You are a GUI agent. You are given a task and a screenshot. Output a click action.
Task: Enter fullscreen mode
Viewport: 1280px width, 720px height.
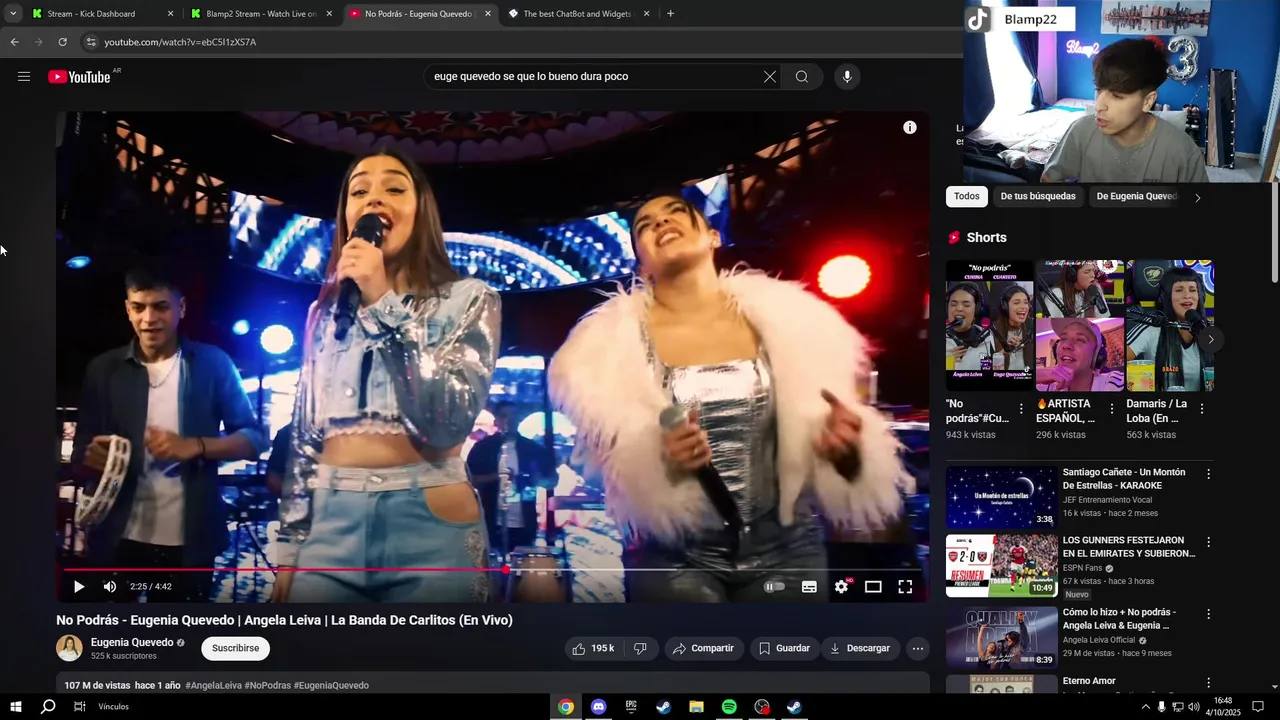pos(905,587)
